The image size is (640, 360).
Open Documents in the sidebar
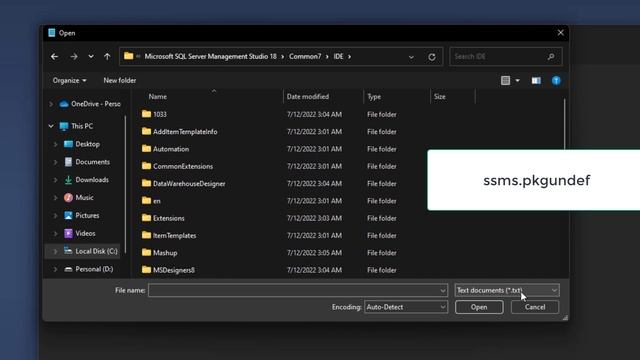pyautogui.click(x=87, y=162)
